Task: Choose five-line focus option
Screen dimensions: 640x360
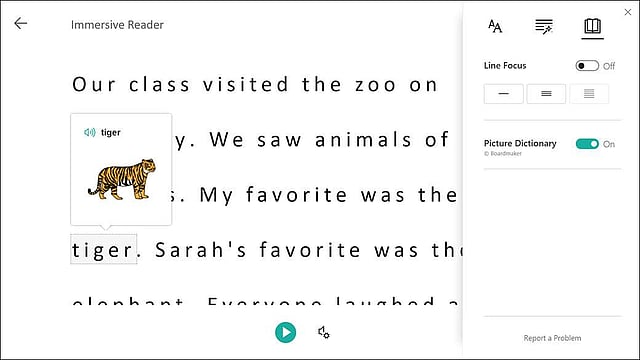Action: pyautogui.click(x=589, y=94)
